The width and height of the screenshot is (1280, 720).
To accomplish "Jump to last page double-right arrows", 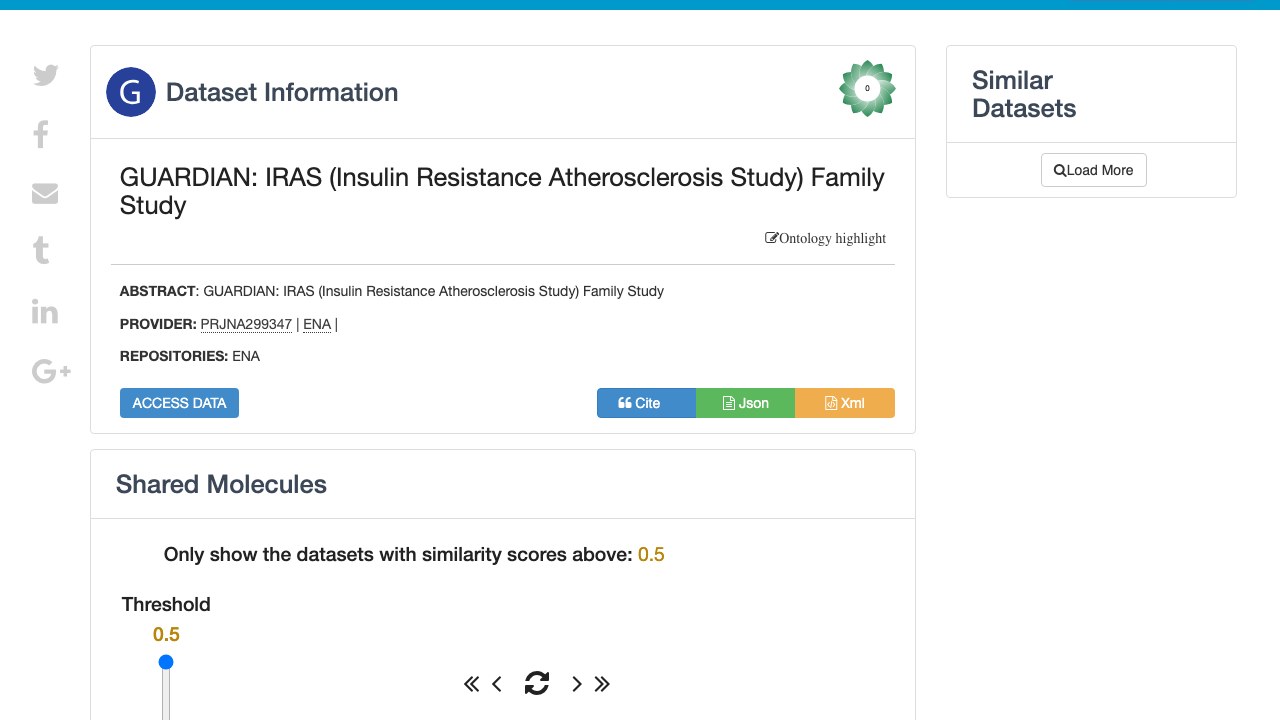I will [602, 684].
